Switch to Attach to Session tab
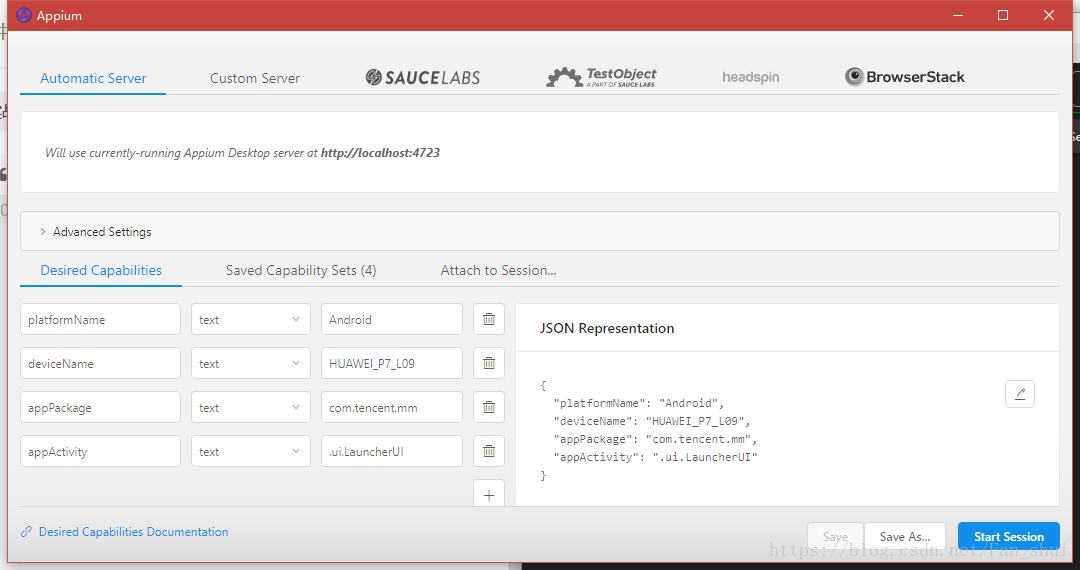The image size is (1080, 570). (x=499, y=271)
